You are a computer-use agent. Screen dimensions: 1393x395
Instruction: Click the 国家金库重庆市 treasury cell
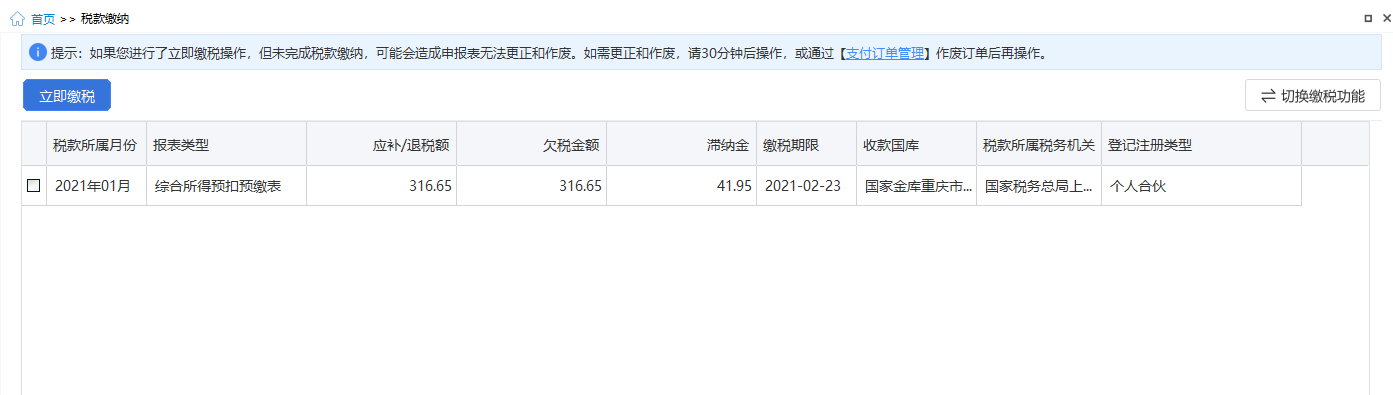[x=916, y=186]
